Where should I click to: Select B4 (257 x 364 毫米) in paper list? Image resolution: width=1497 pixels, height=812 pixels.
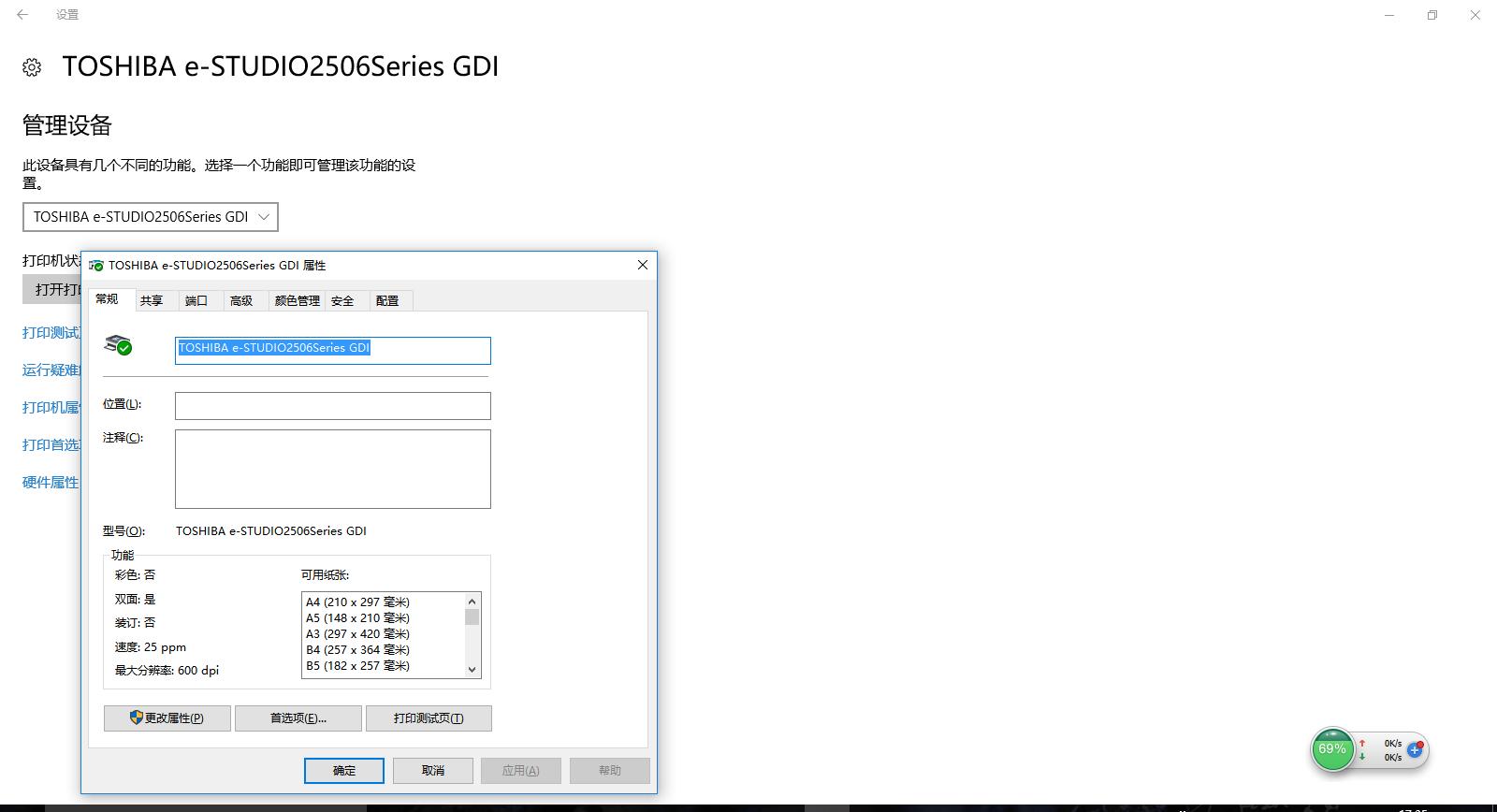click(357, 650)
